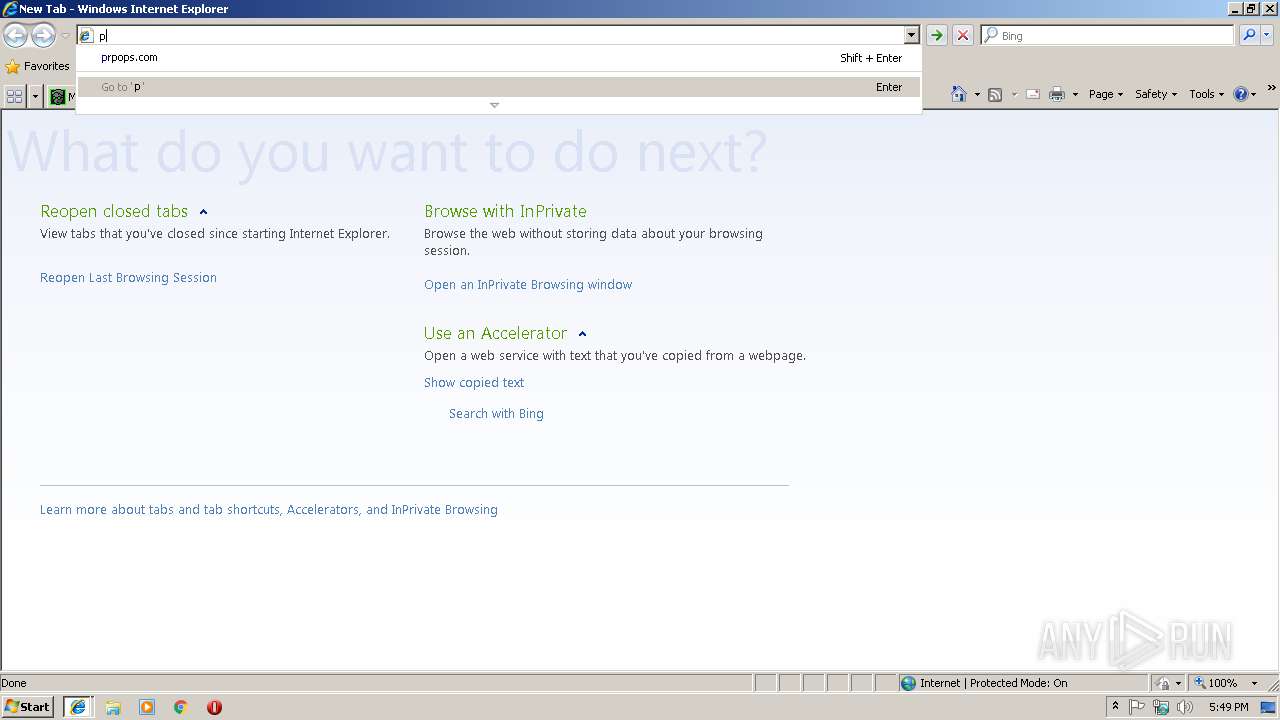Open the Favorites star button
Screen dimensions: 1280x720
click(38, 66)
